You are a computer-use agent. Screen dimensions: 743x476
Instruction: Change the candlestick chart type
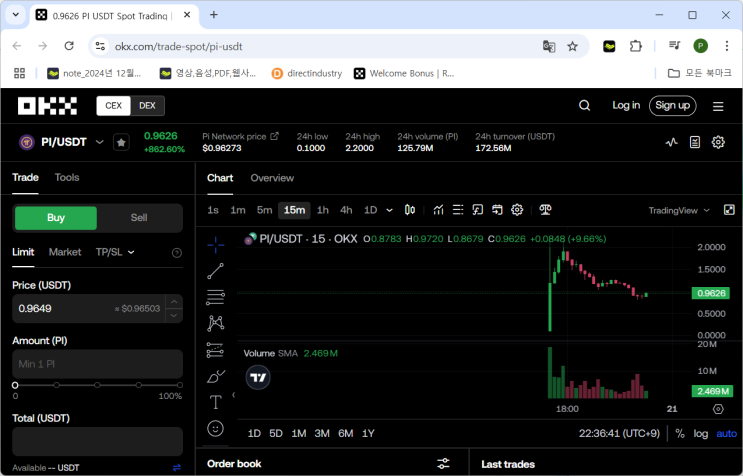(x=410, y=210)
